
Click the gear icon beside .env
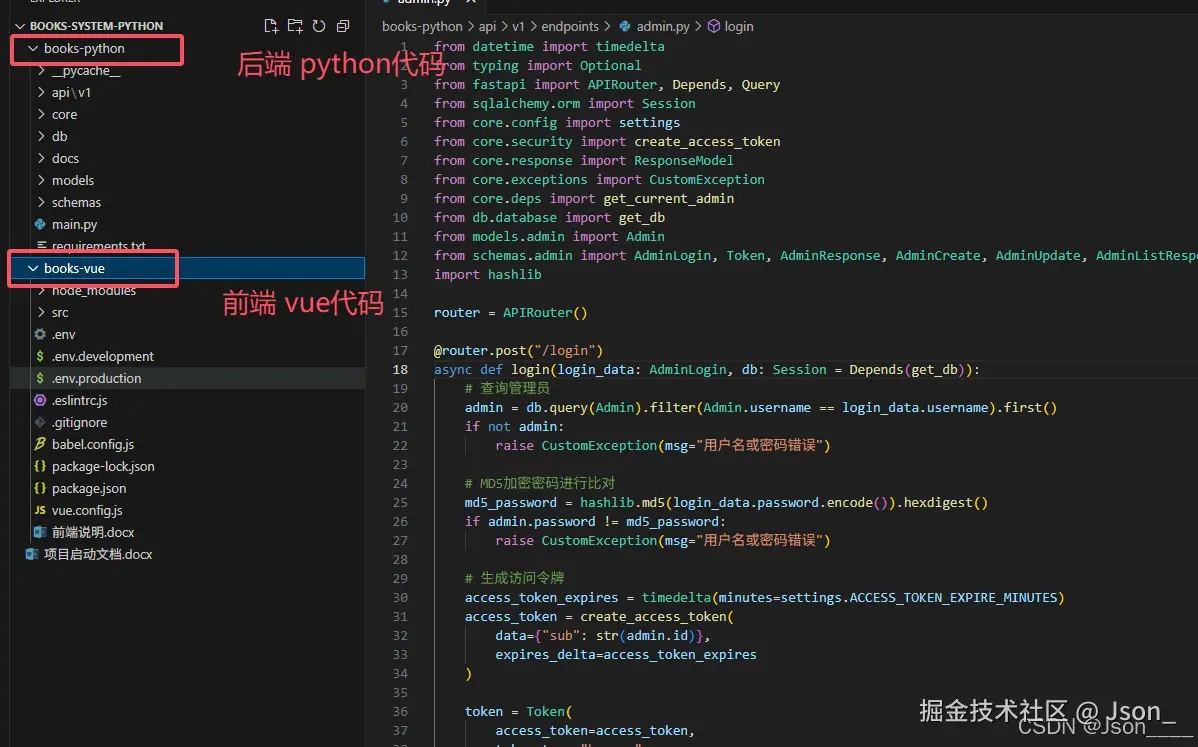coord(40,335)
